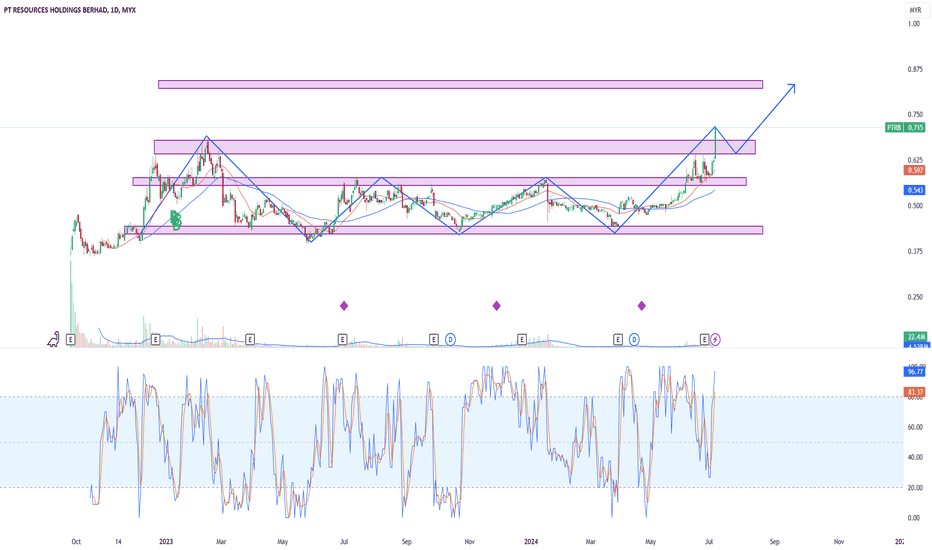Open the earnings E marker near October 2022

pos(71,340)
